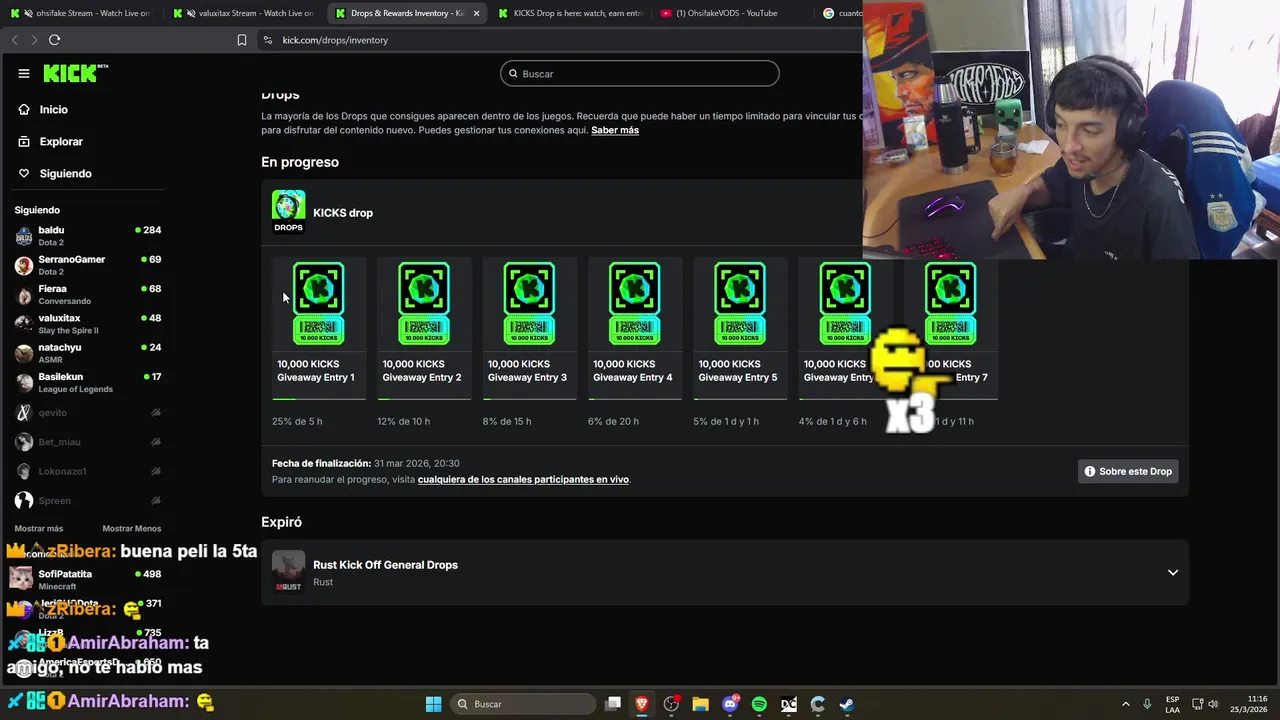The image size is (1280, 720).
Task: Open the Kick hamburger menu
Action: [24, 73]
